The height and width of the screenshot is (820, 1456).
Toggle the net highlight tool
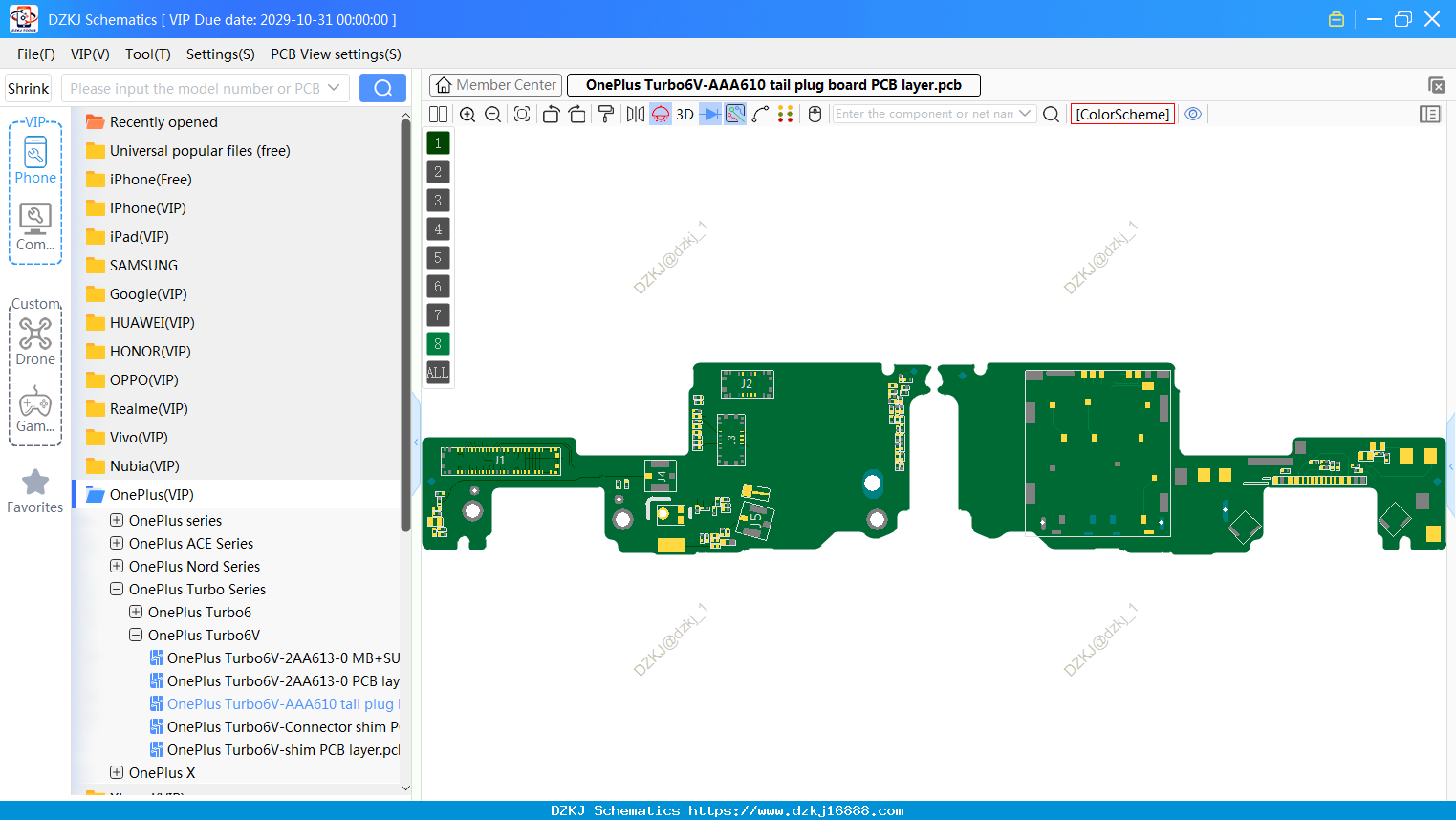click(735, 114)
